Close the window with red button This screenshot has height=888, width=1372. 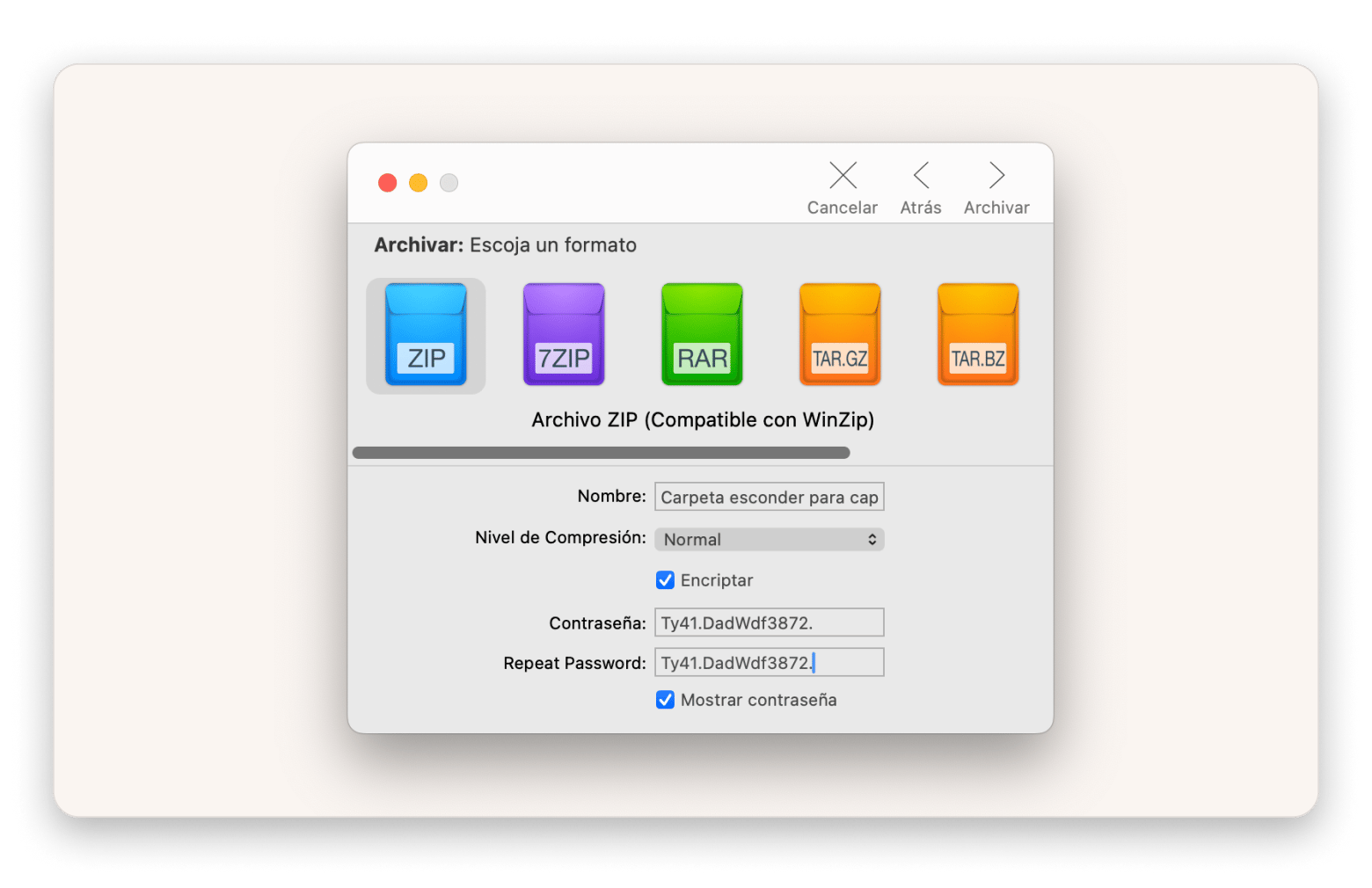pos(388,183)
